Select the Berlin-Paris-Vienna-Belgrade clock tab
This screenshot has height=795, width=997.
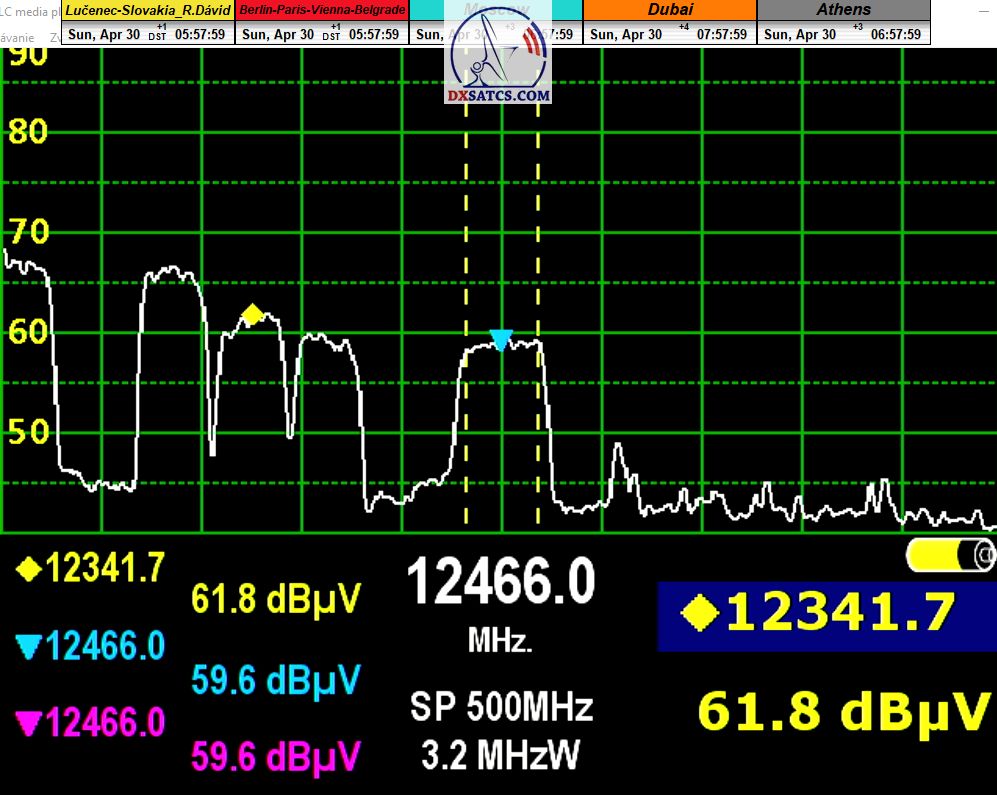(x=322, y=10)
